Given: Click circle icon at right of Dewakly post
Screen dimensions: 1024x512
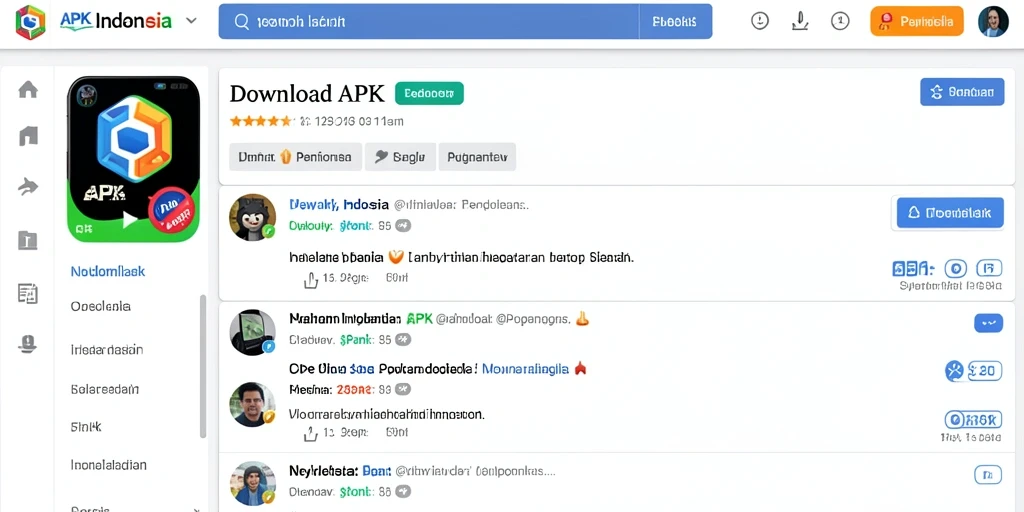Looking at the screenshot, I should [955, 268].
